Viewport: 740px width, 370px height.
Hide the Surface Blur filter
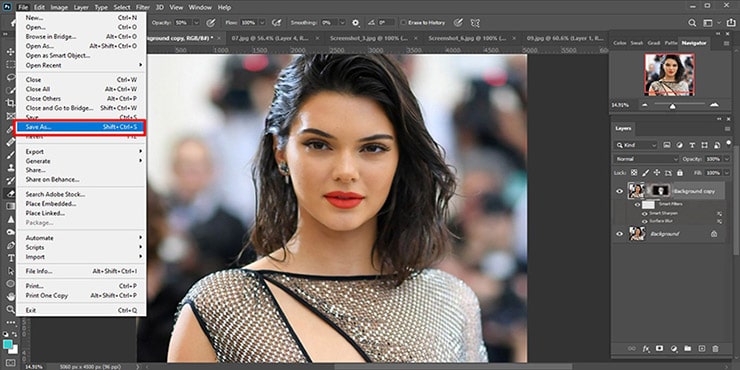pyautogui.click(x=644, y=221)
